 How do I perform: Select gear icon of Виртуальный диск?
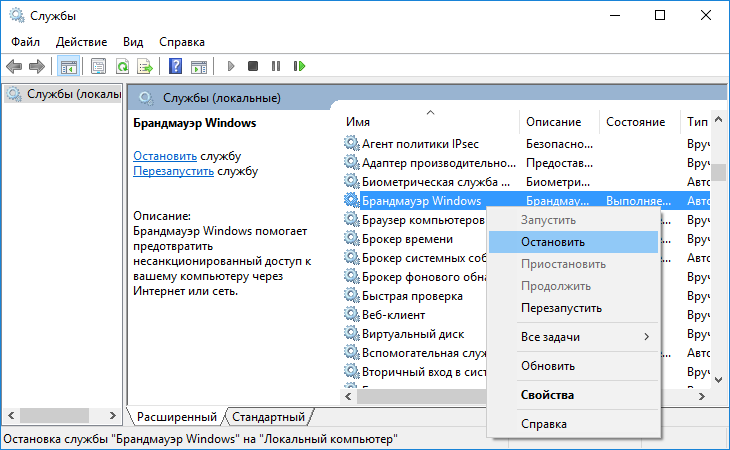coord(351,333)
